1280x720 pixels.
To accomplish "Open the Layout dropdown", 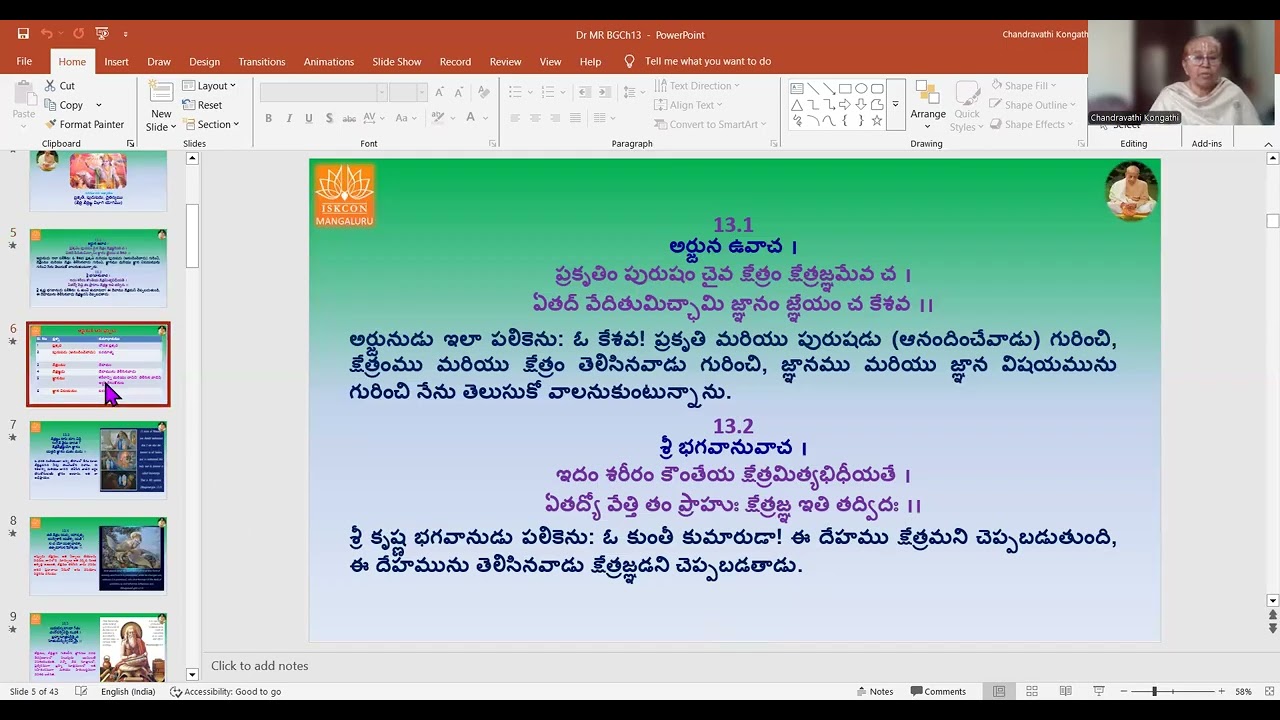I will pyautogui.click(x=209, y=86).
